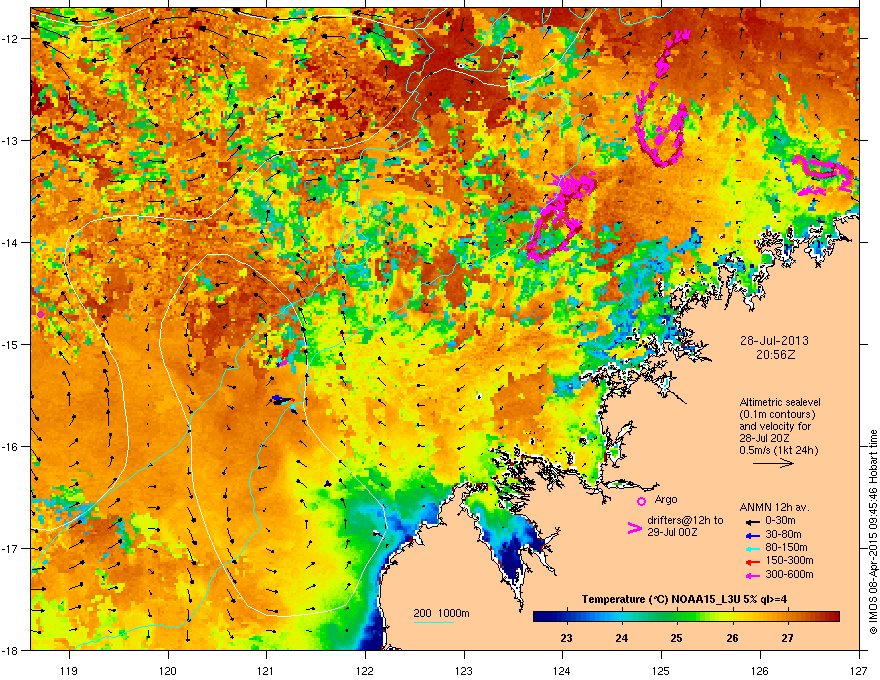Click the colorbar tick label 26
880x680 pixels.
732,638
